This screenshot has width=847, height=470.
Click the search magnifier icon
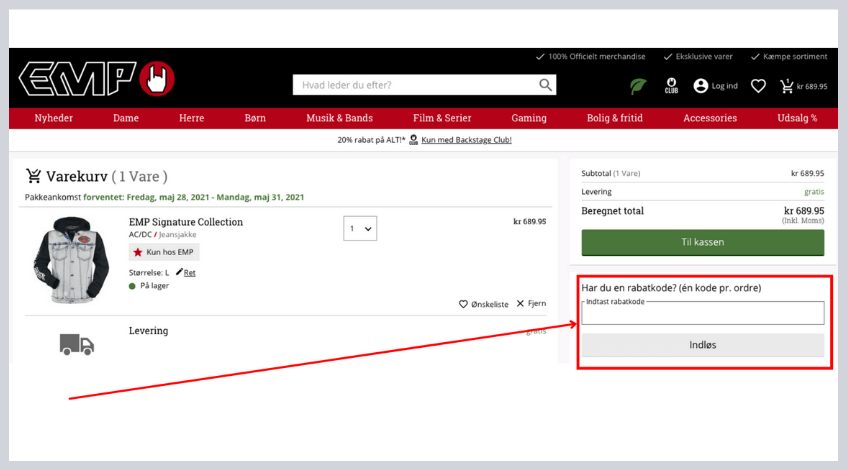[x=545, y=85]
